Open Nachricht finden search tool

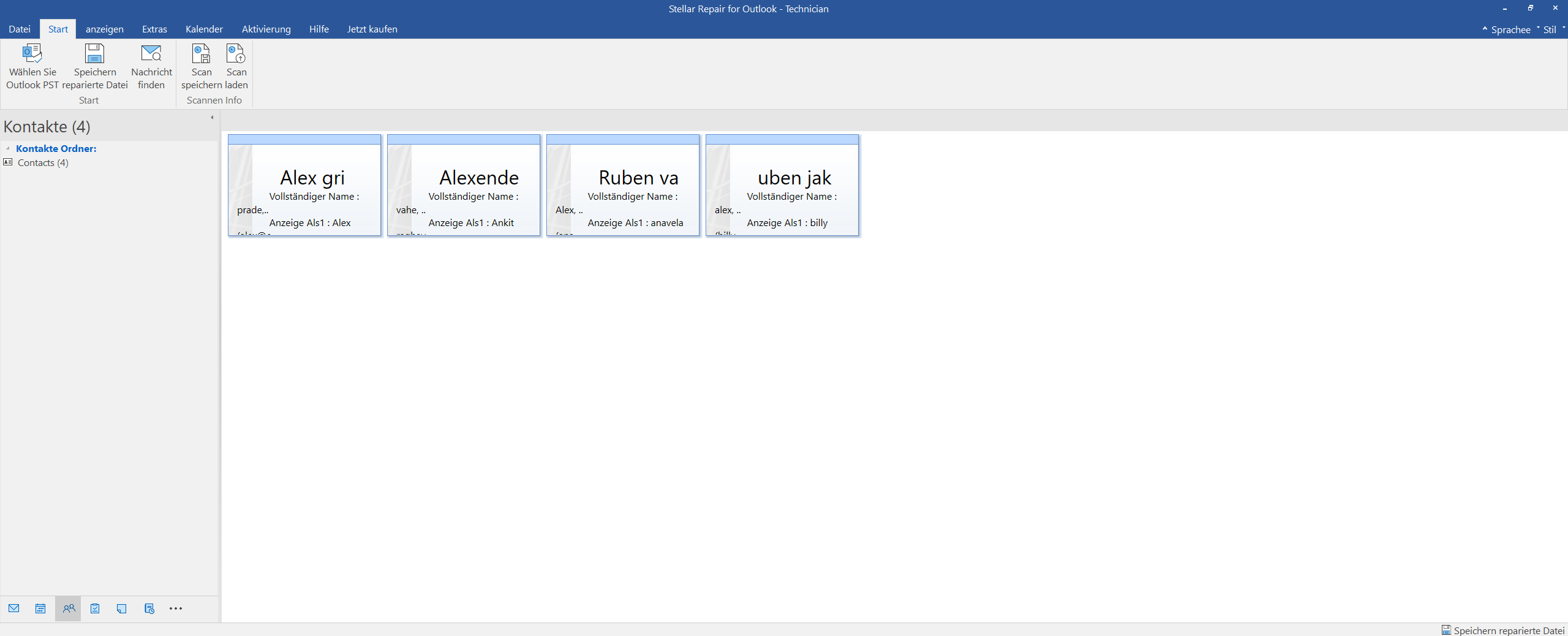(151, 54)
